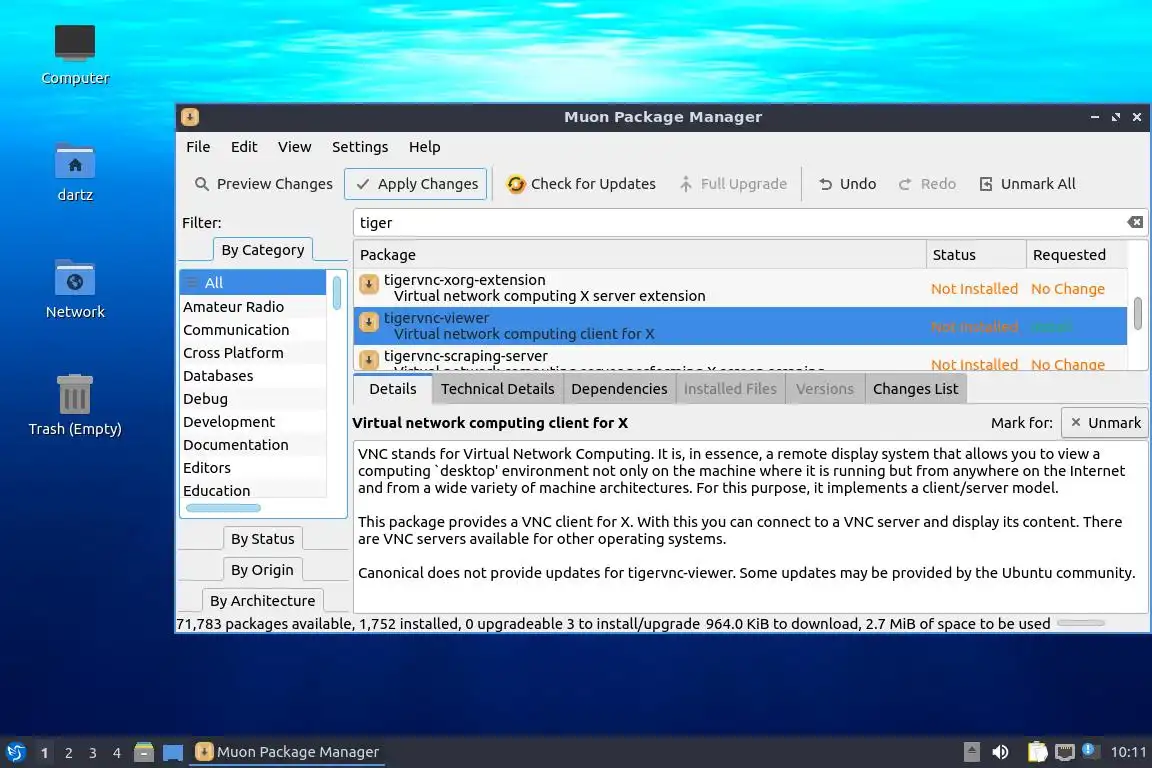This screenshot has width=1152, height=768.
Task: Select the Debug category
Action: (253, 398)
